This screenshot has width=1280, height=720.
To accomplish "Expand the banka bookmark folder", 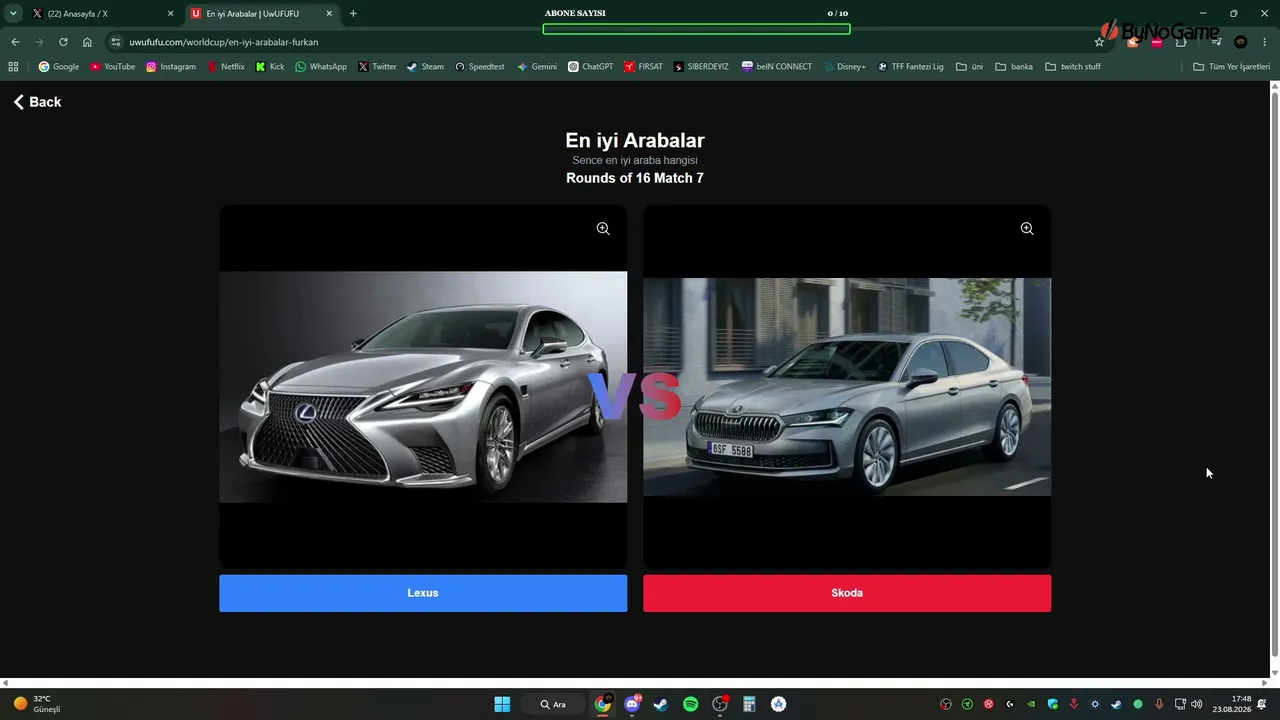I will point(1014,67).
